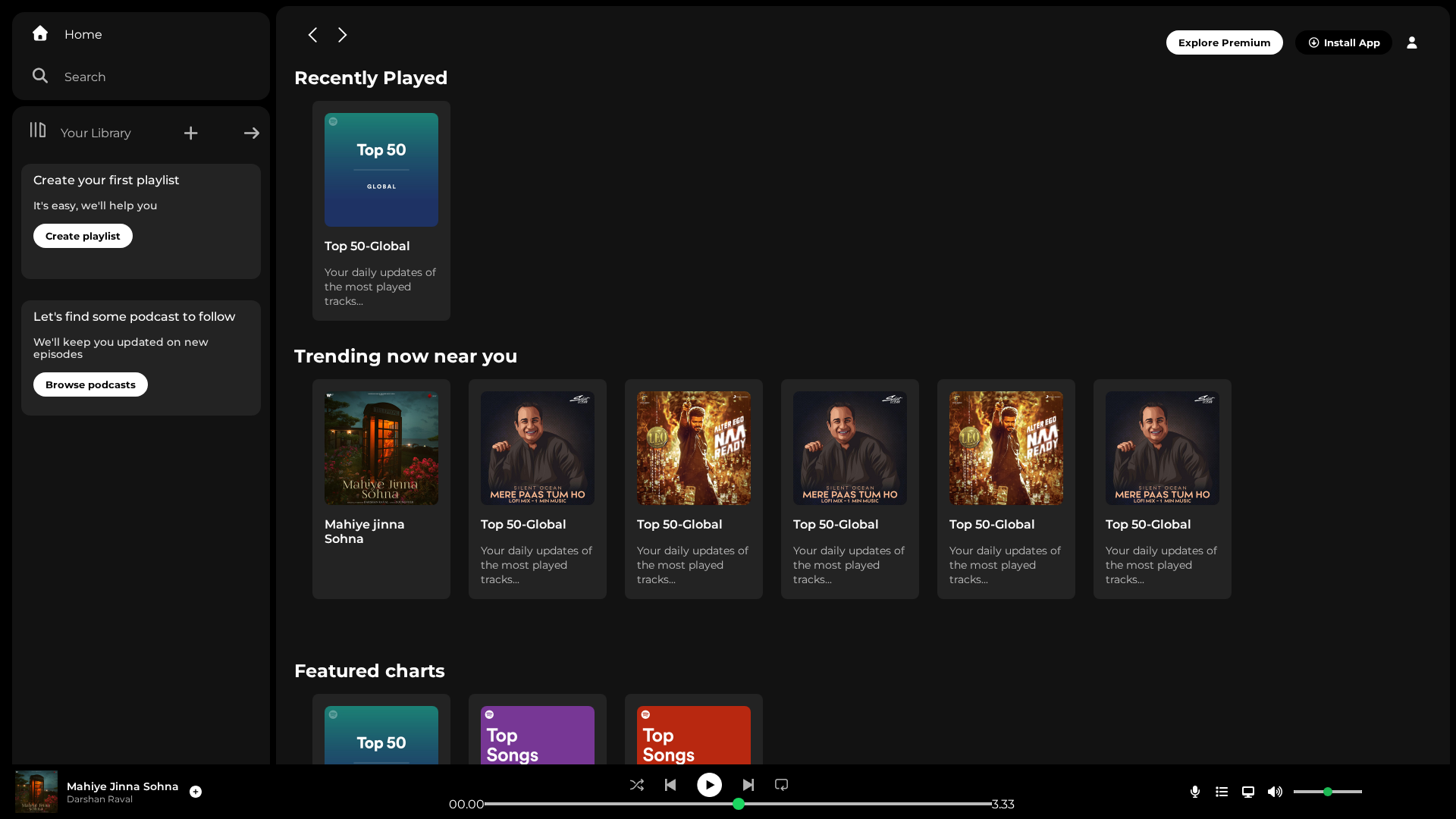Open the Trending now near you heading
The image size is (1456, 819).
point(406,356)
